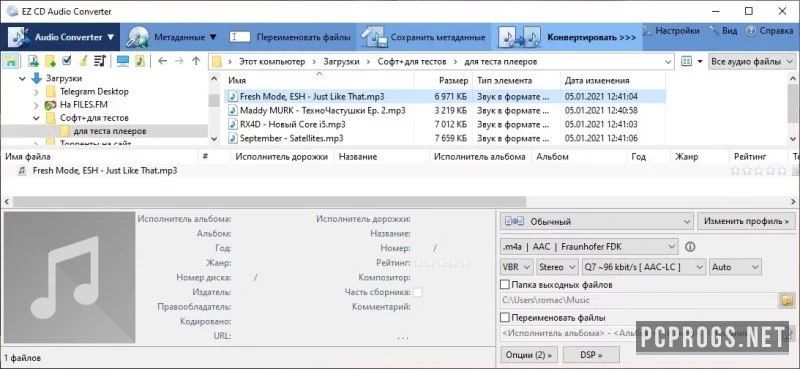Click the broom clear-list icon
Screen dimensions: 800x369
pyautogui.click(x=83, y=61)
